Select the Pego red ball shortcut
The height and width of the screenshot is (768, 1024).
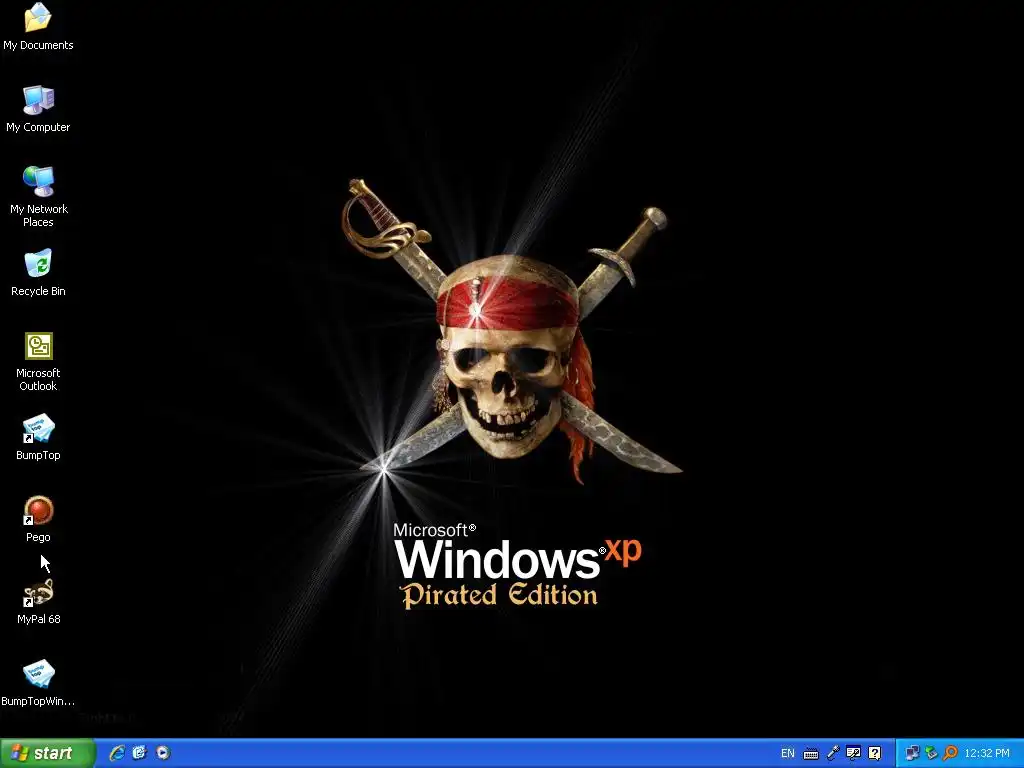click(38, 519)
